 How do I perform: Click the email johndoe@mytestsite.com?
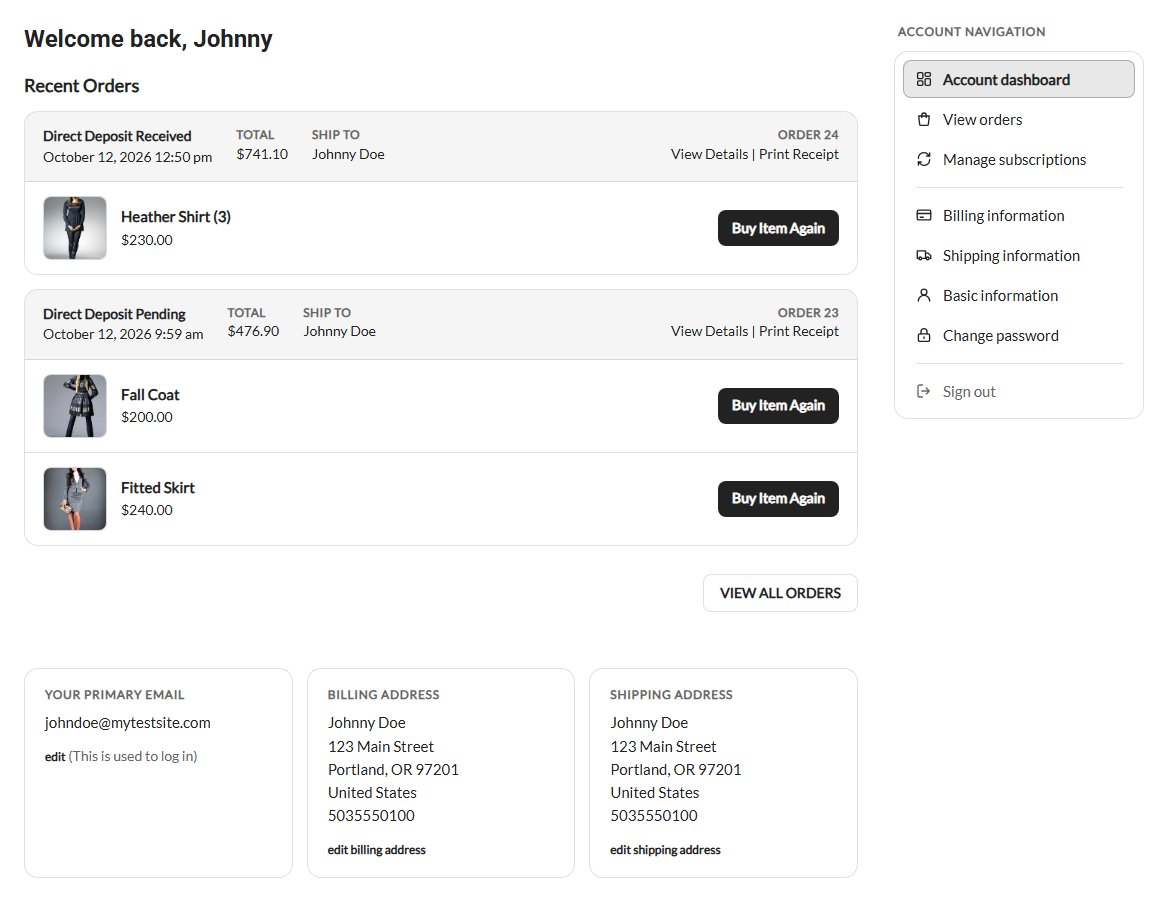tap(127, 722)
